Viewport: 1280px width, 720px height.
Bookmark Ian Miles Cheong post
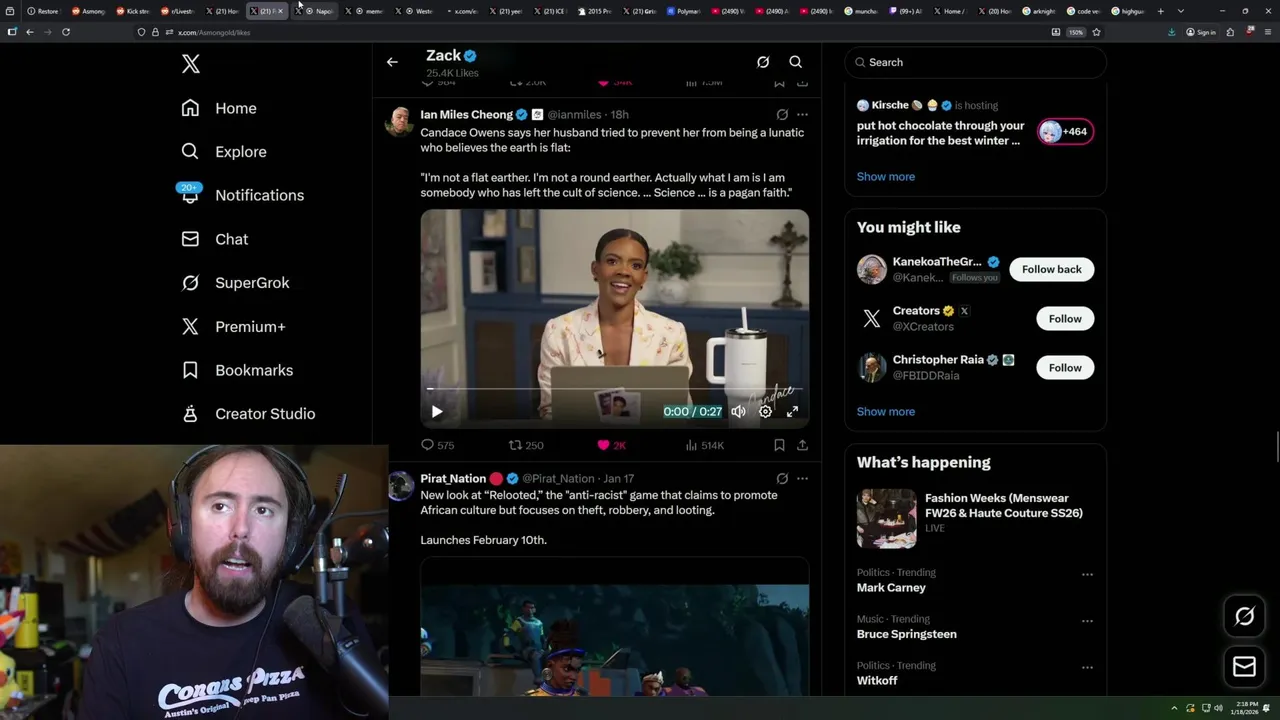point(779,445)
